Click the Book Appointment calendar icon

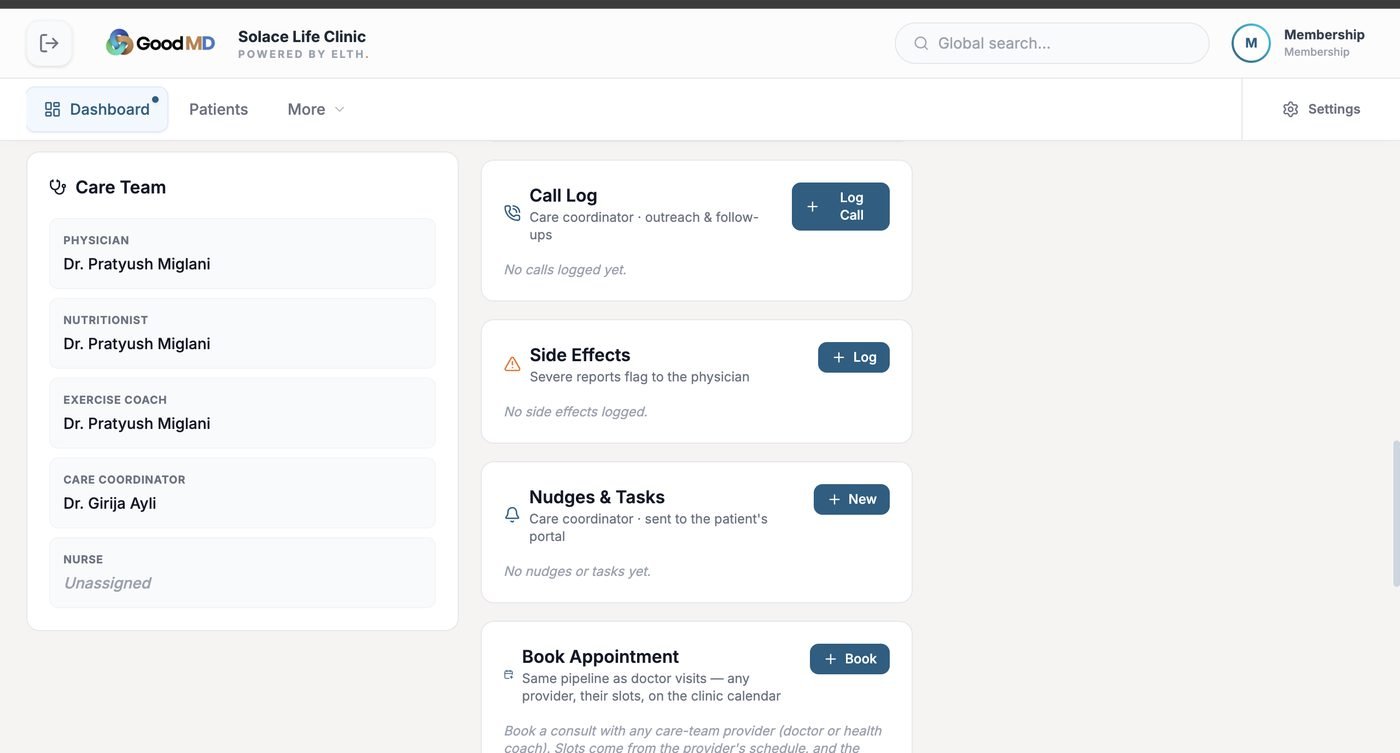tap(509, 675)
